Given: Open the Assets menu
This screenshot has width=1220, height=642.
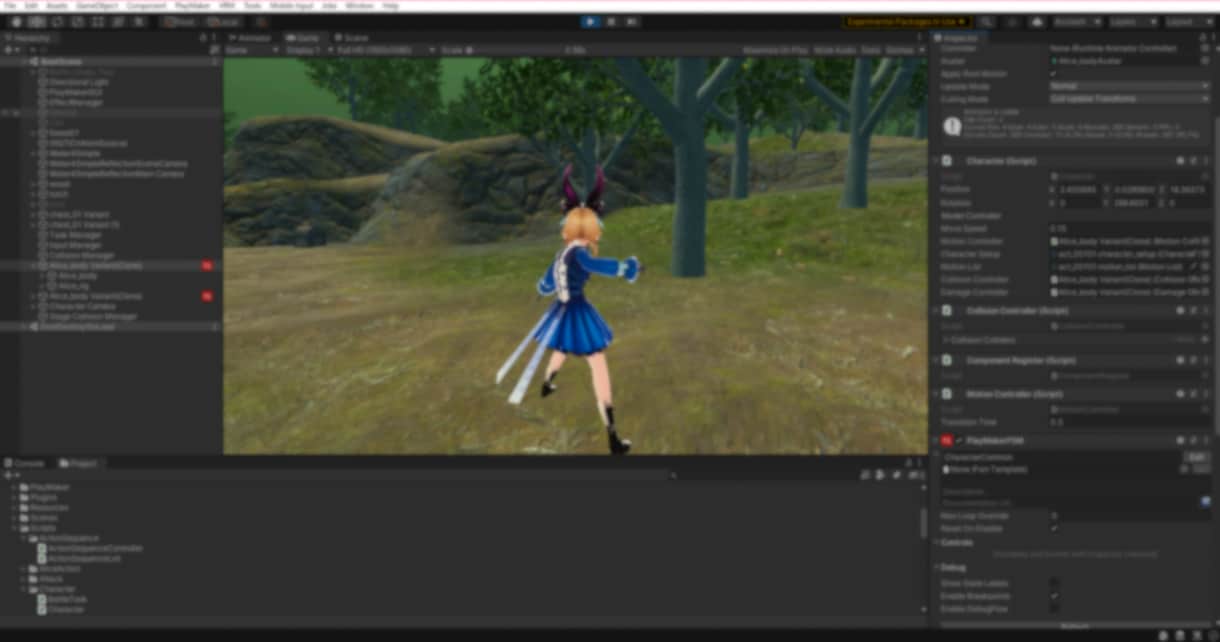Looking at the screenshot, I should click(56, 6).
